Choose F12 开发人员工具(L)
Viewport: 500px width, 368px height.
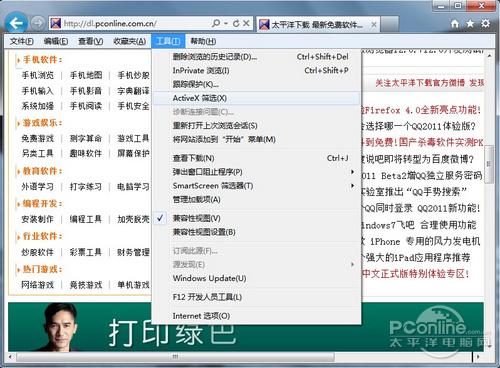point(256,297)
